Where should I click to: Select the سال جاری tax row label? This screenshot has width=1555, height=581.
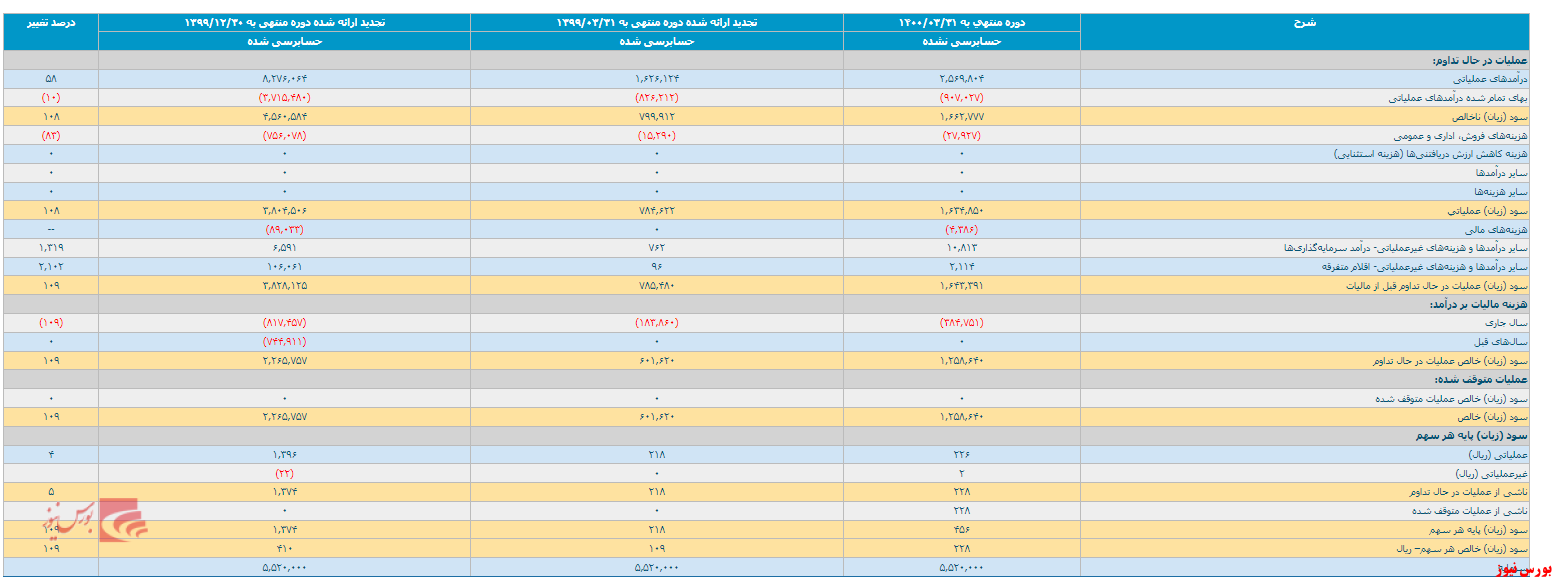(1505, 323)
